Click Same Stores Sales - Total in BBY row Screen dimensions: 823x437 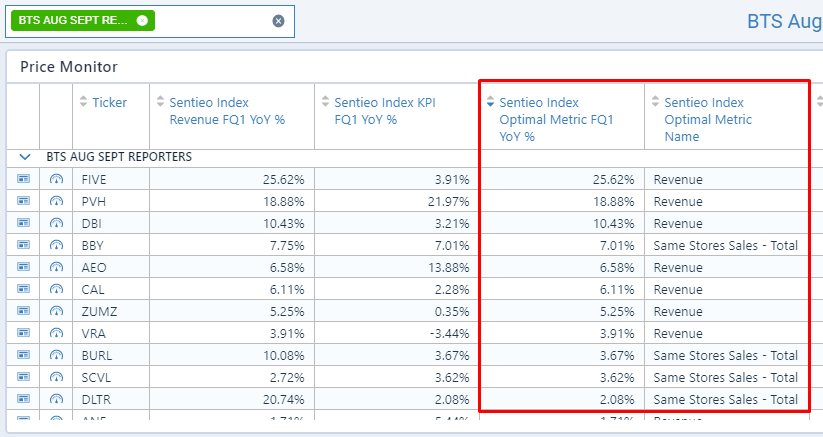725,246
